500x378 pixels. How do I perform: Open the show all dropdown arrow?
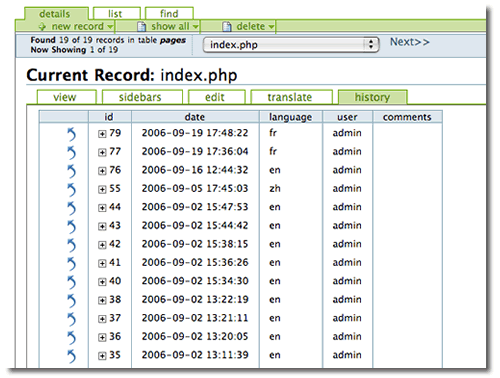[x=196, y=26]
